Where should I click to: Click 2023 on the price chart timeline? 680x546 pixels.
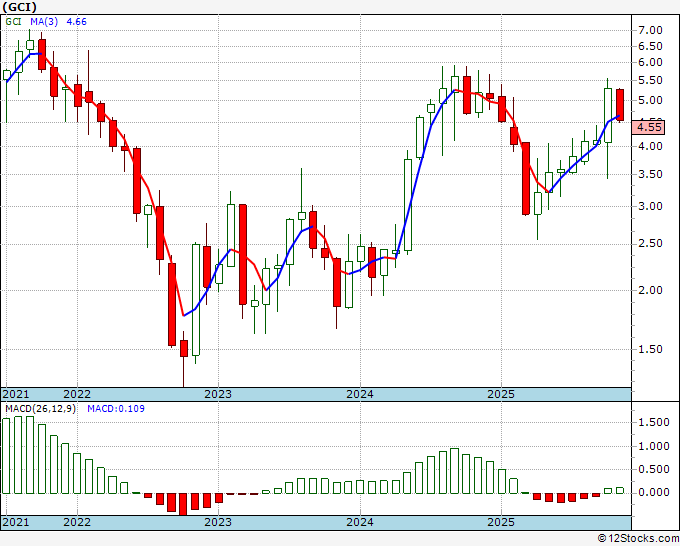[218, 394]
